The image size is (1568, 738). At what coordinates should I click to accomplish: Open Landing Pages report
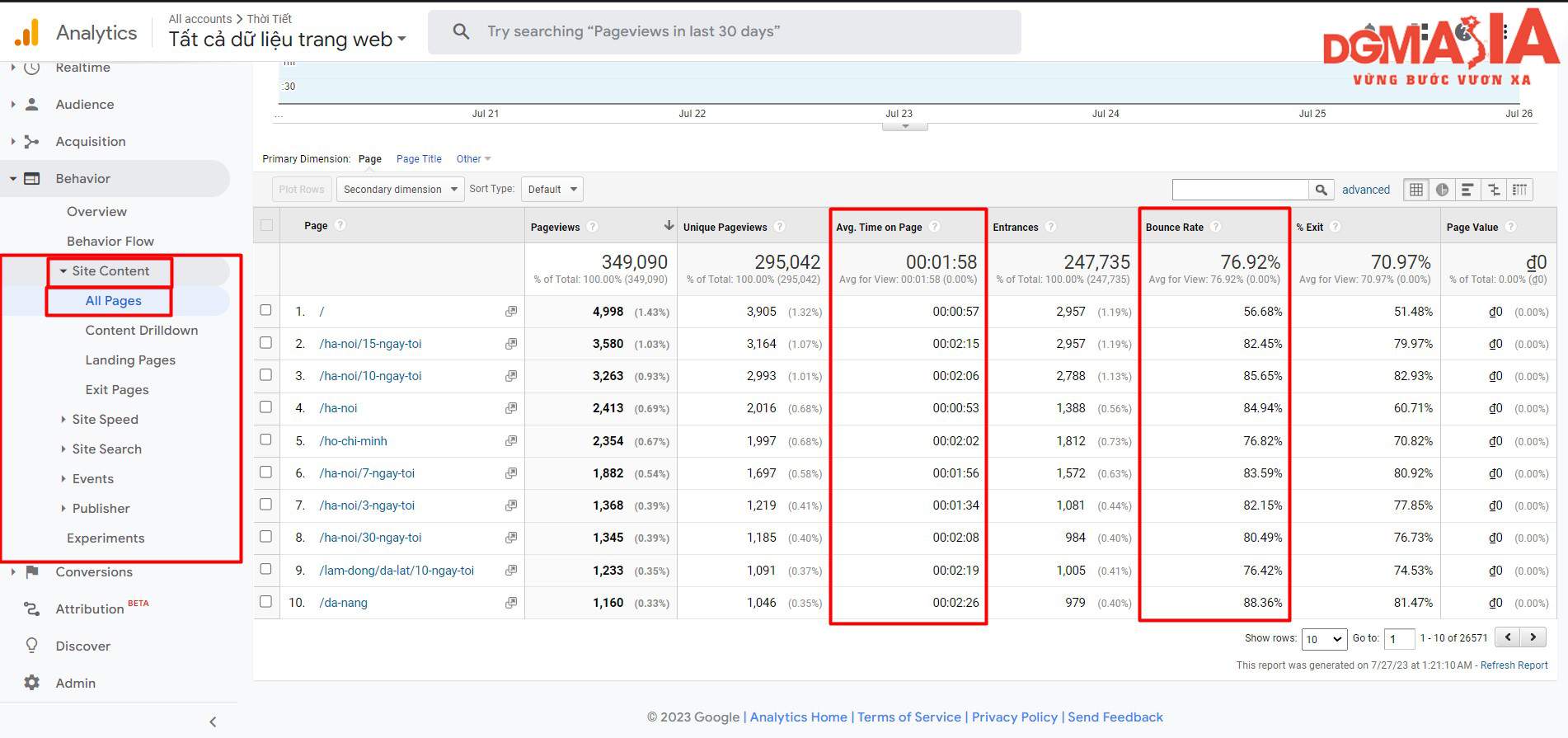pyautogui.click(x=130, y=360)
